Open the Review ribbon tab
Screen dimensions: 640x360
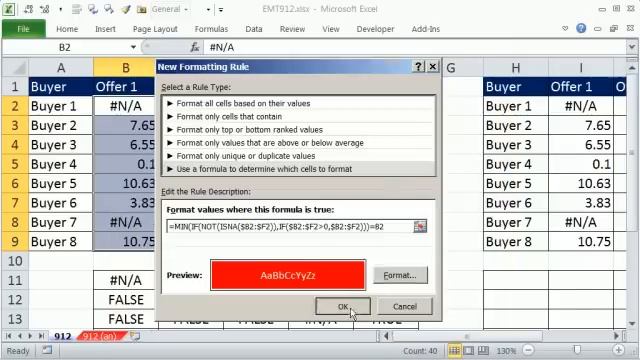[x=292, y=29]
